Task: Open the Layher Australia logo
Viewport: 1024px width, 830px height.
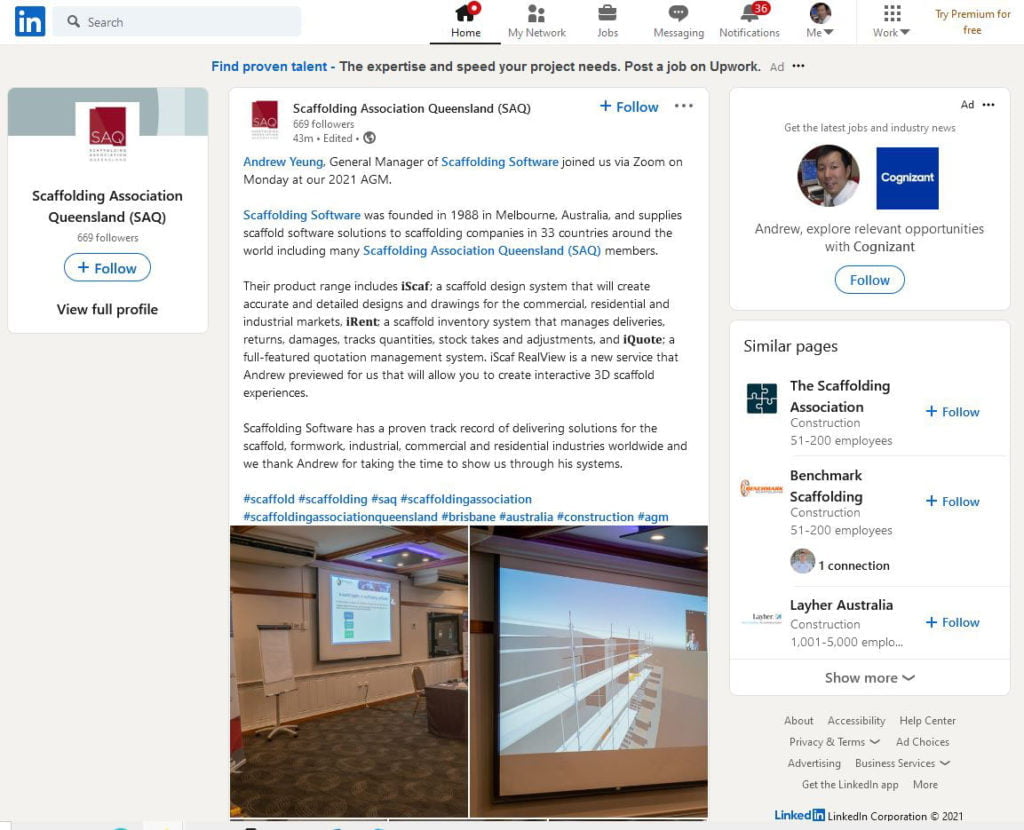Action: pos(761,618)
